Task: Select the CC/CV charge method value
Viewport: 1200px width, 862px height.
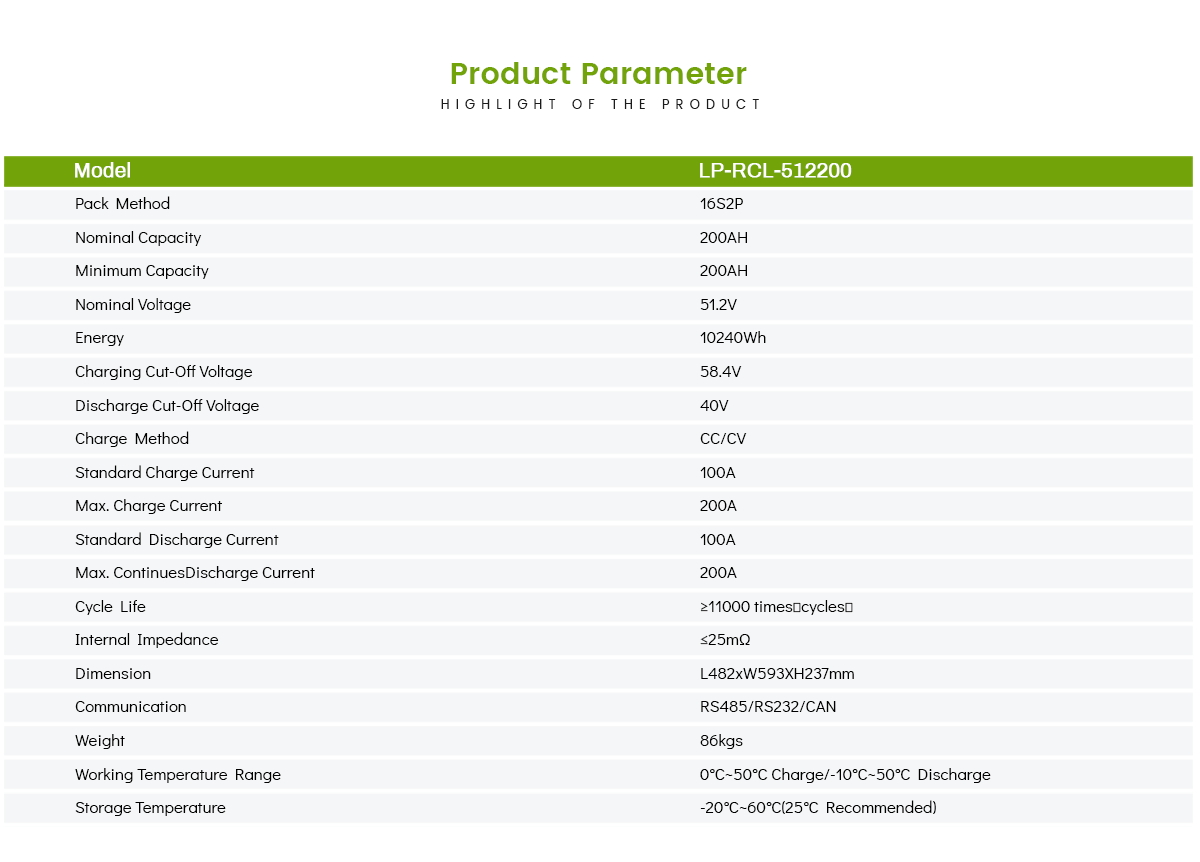Action: (x=722, y=439)
